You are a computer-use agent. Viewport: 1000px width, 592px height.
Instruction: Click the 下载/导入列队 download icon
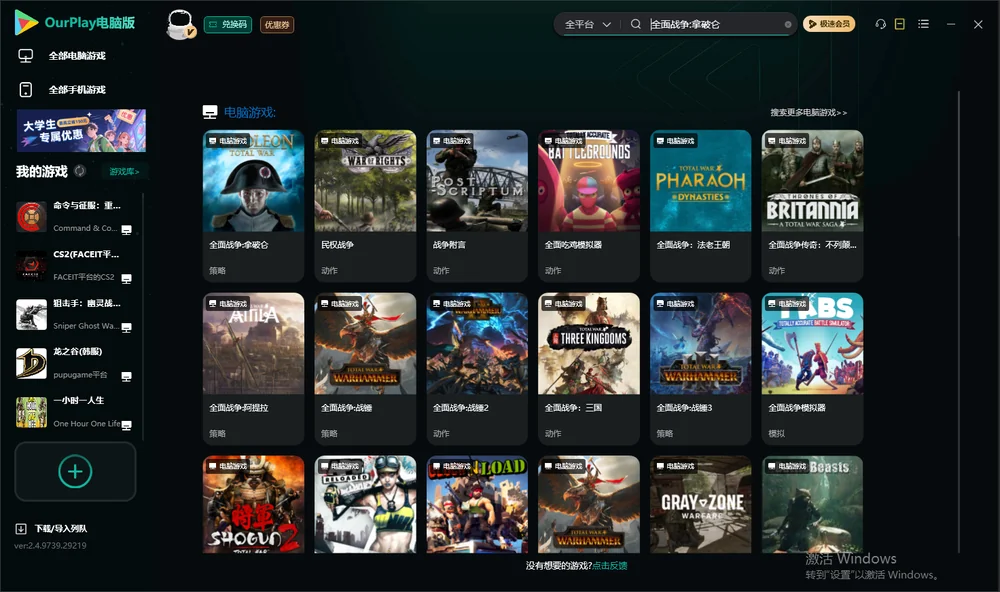click(x=21, y=528)
